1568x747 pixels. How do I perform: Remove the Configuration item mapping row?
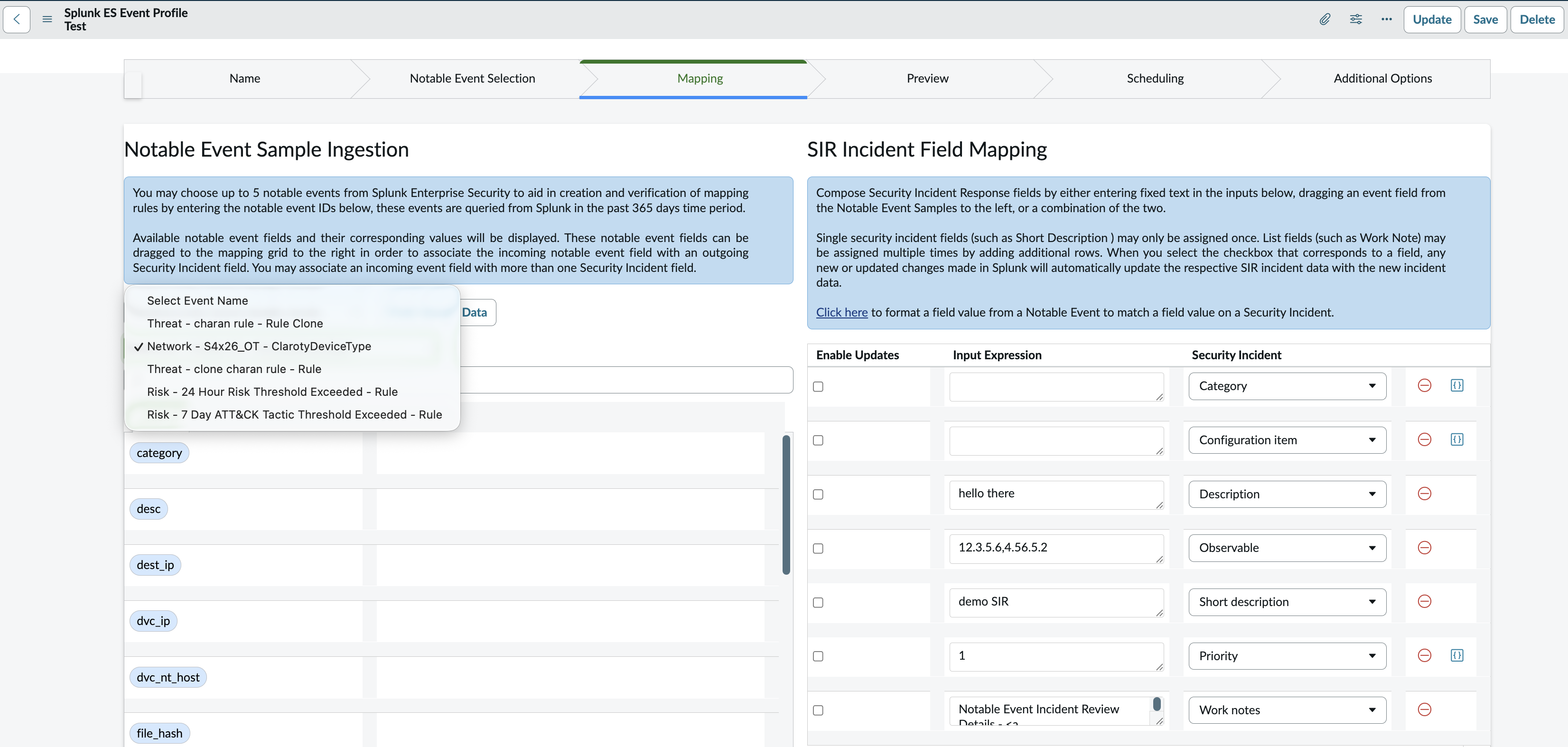click(1424, 439)
